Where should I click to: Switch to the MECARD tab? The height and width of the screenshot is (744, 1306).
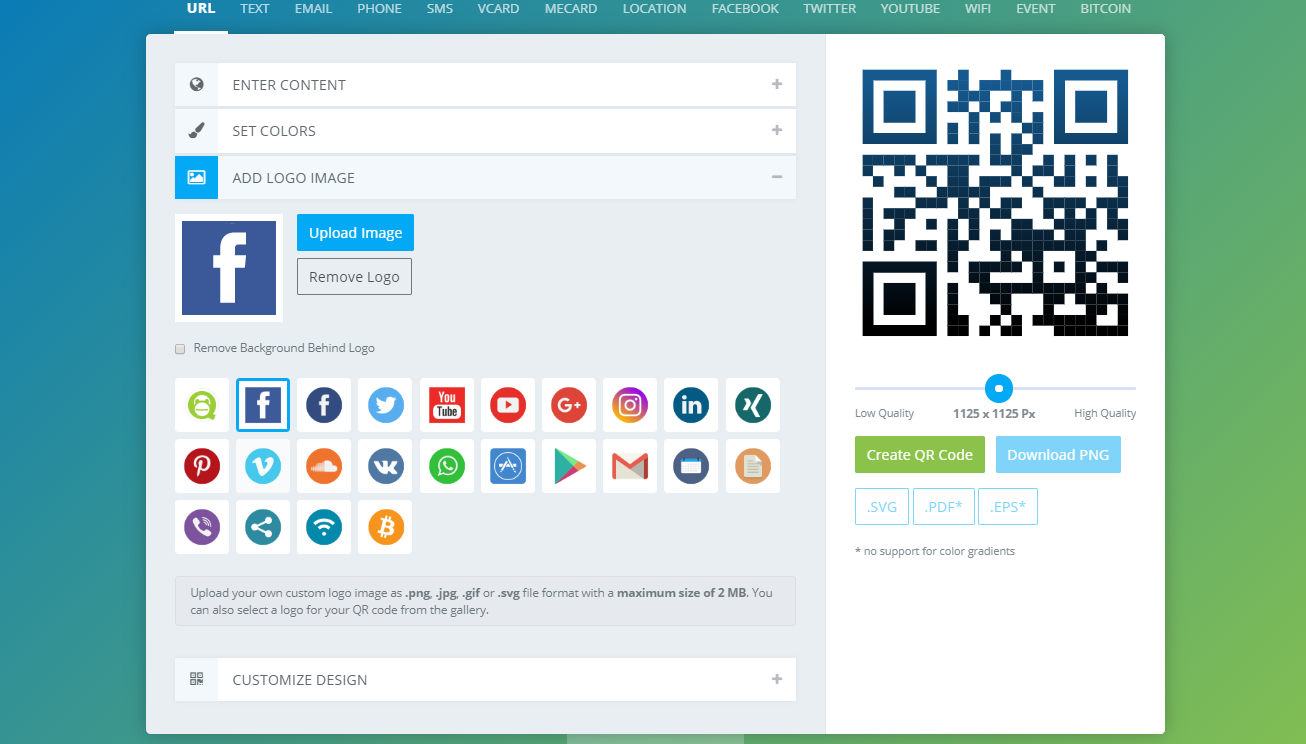[x=571, y=9]
